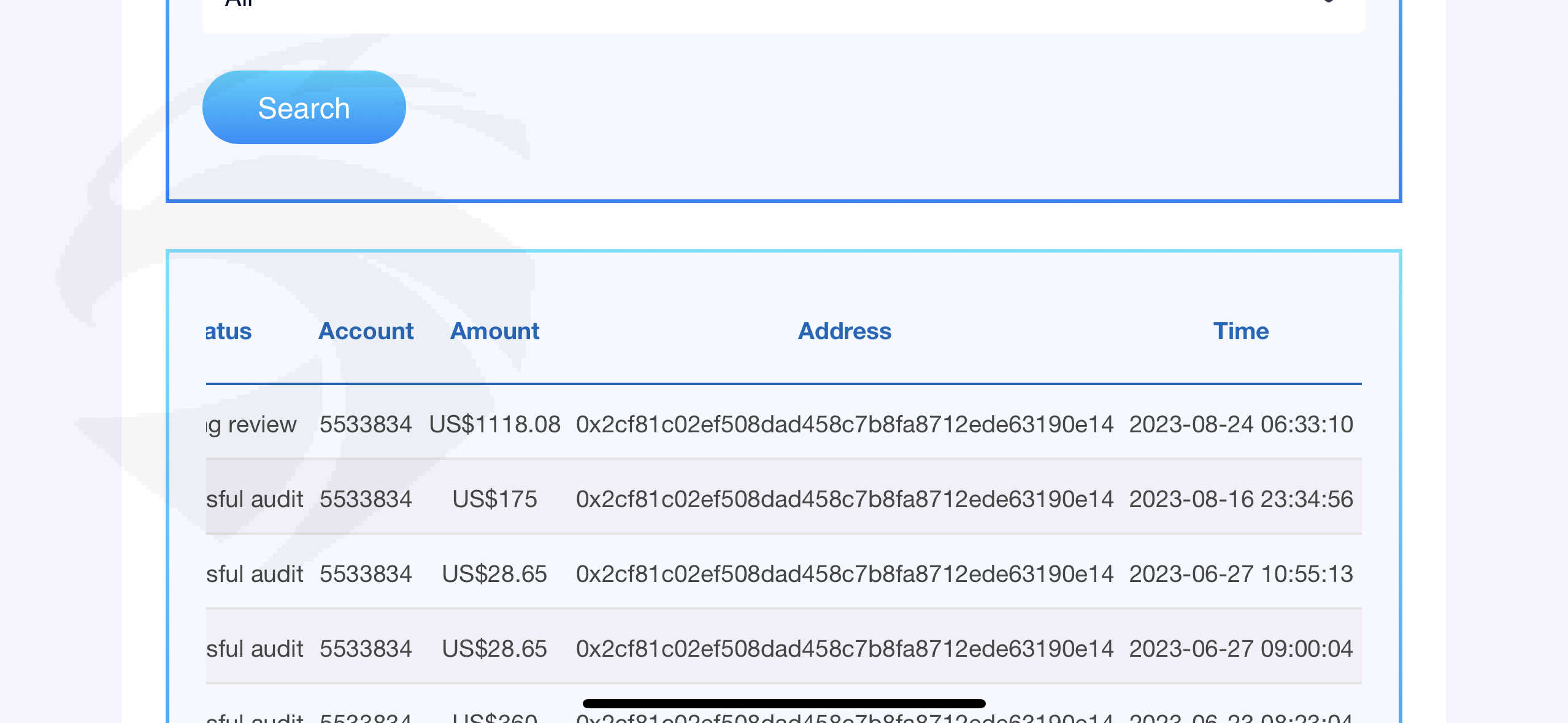Select the US$1118.08 amount cell
1568x723 pixels.
[494, 424]
